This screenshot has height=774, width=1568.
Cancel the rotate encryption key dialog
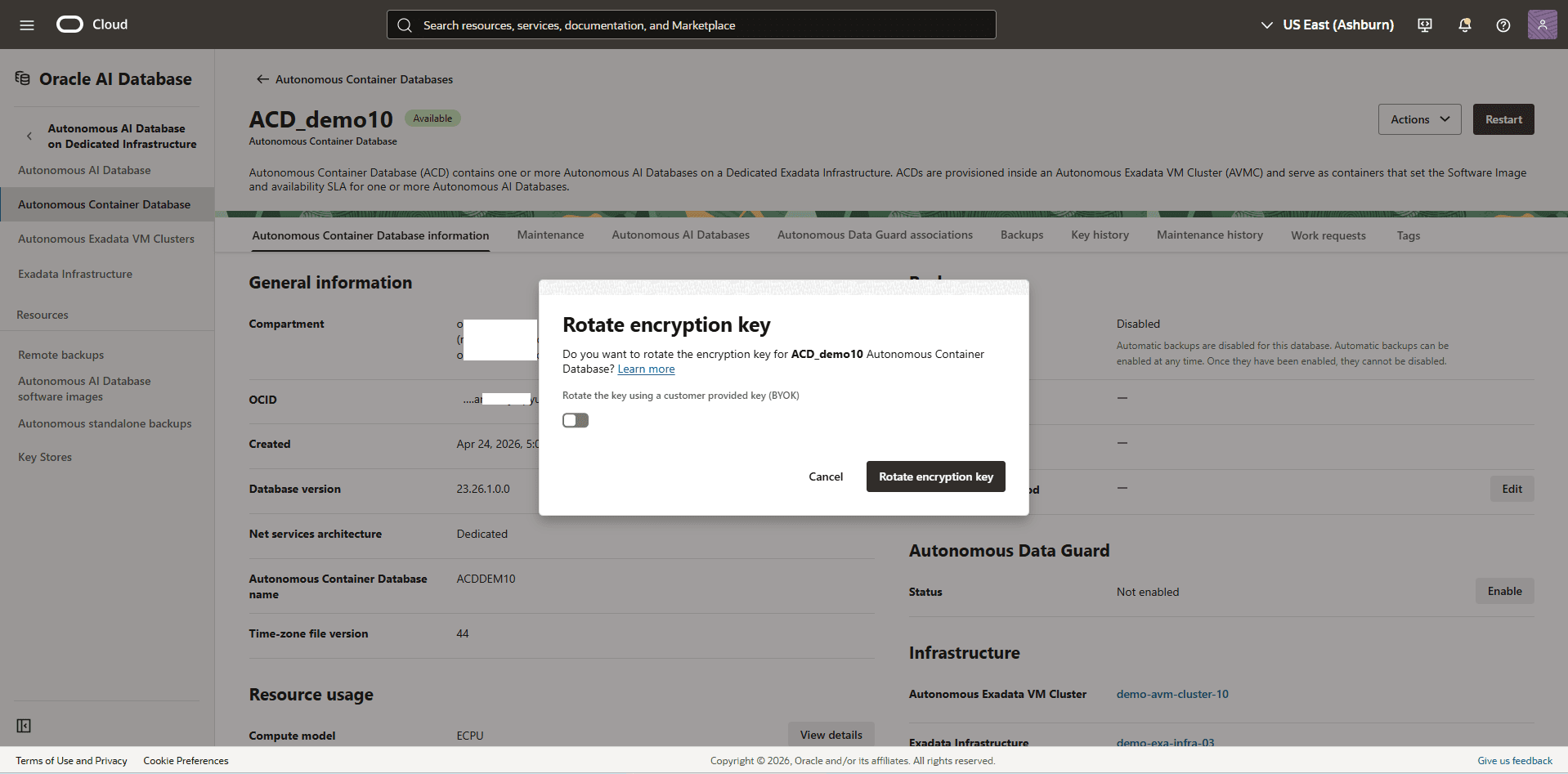(826, 476)
